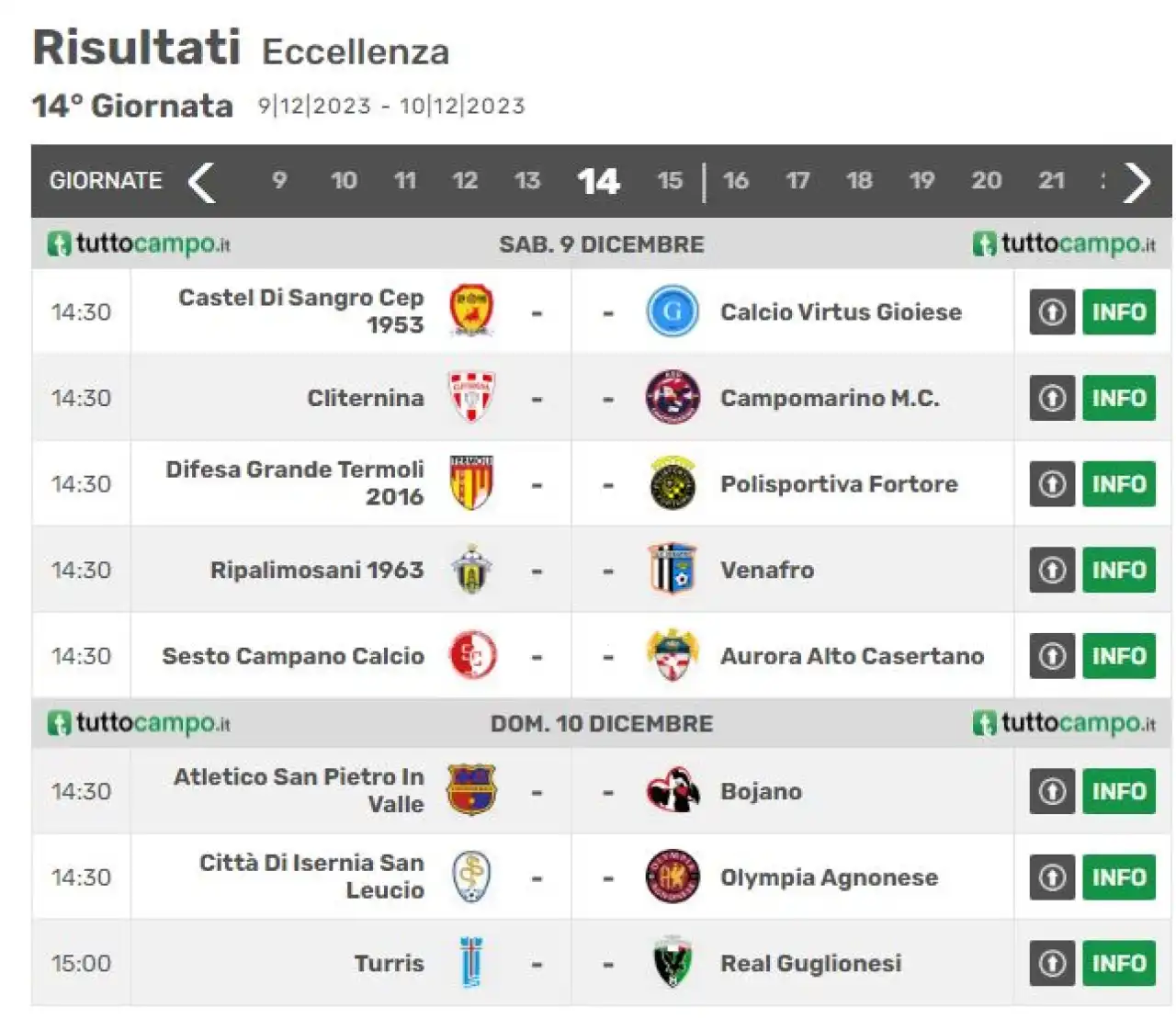Open the Real Guglionesi team link
The image size is (1176, 1030).
coord(810,963)
